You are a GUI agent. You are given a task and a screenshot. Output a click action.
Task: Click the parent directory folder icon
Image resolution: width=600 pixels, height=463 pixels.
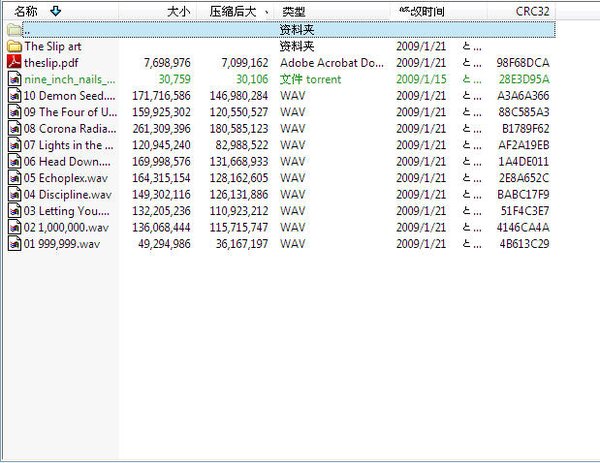[x=14, y=30]
